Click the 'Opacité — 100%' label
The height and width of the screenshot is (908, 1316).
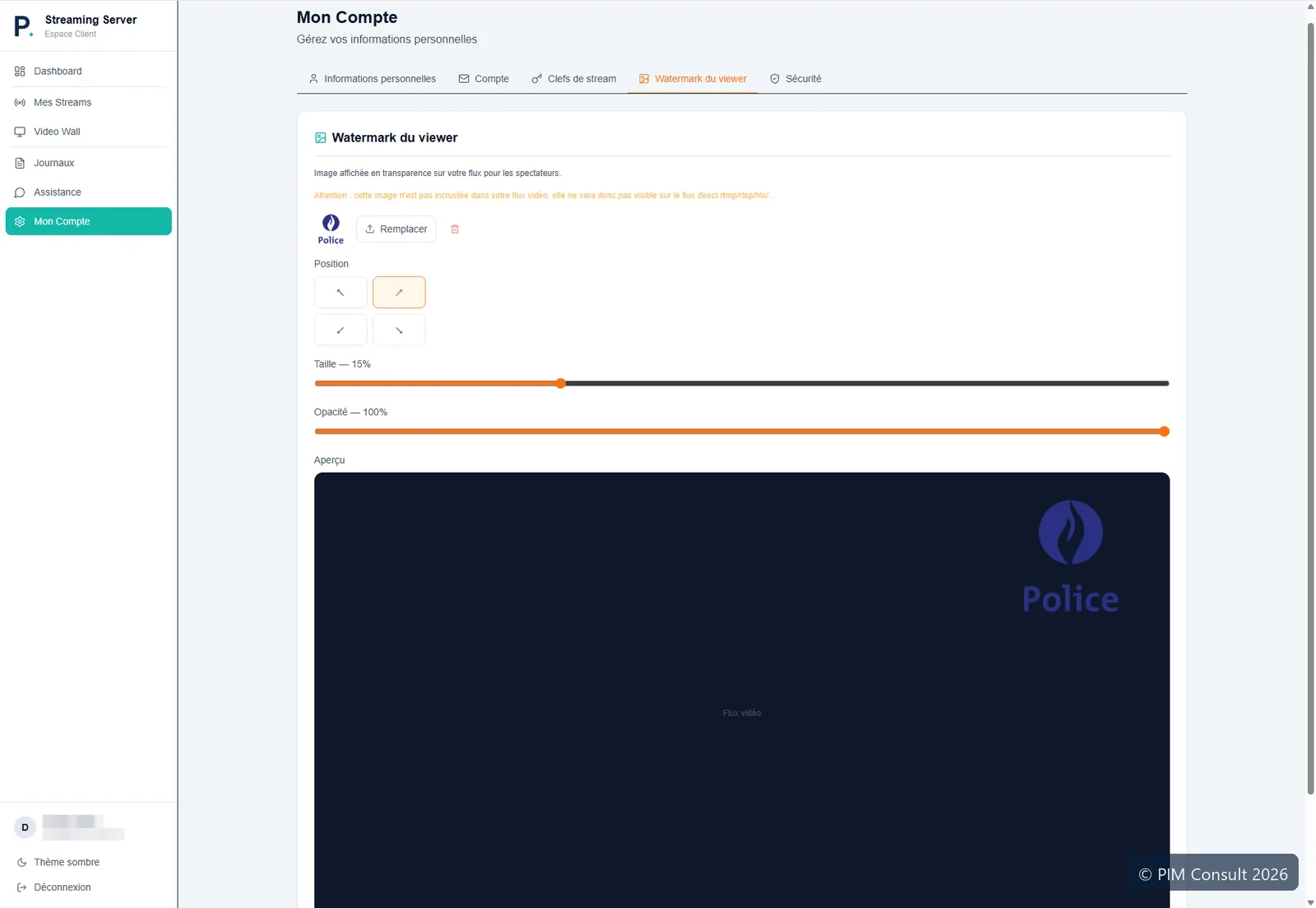(350, 412)
